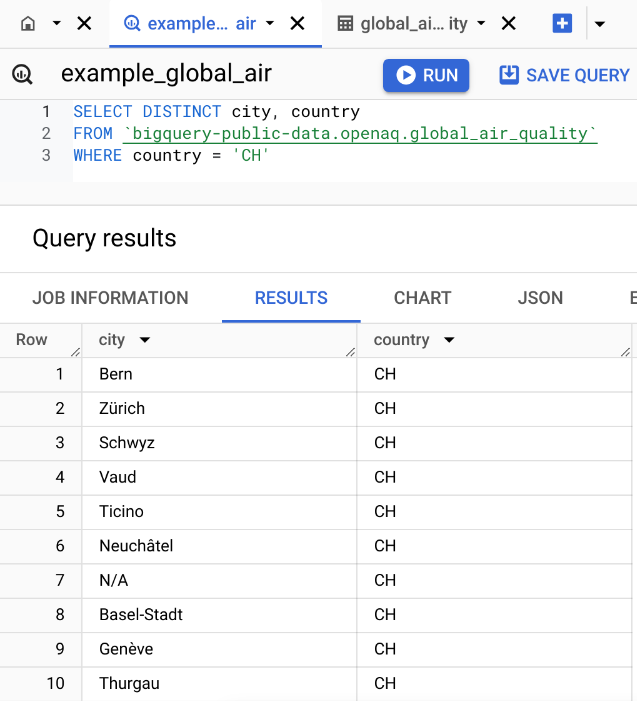This screenshot has height=701, width=638.
Task: Open the JSON results tab
Action: [540, 298]
